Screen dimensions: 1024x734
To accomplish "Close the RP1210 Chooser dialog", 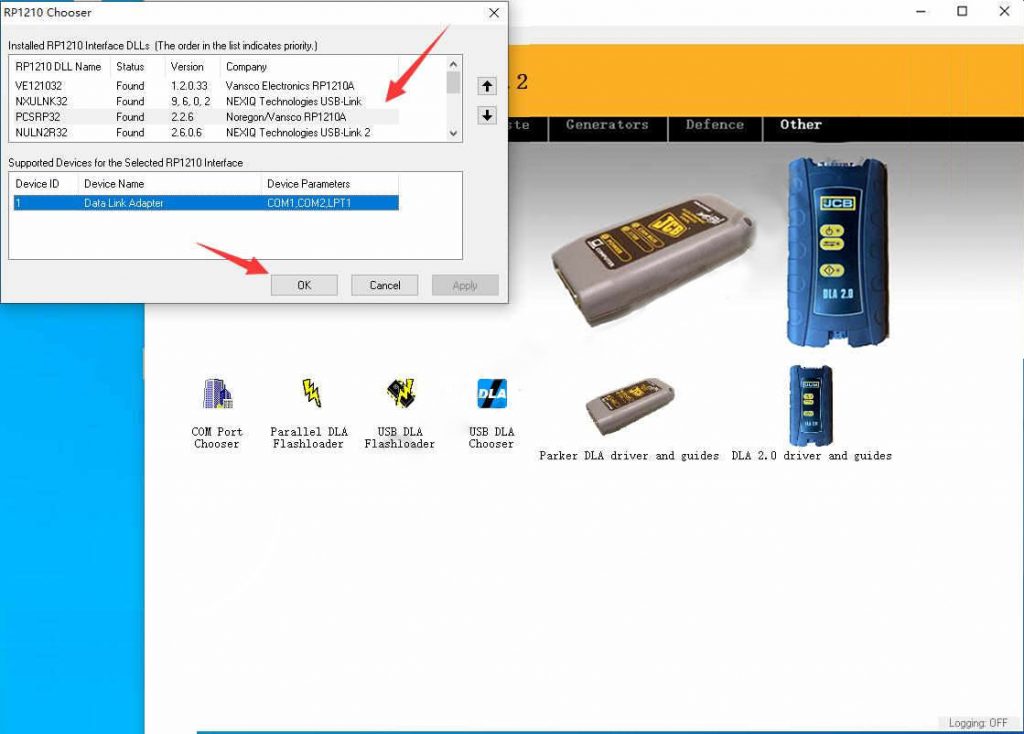I will [494, 12].
